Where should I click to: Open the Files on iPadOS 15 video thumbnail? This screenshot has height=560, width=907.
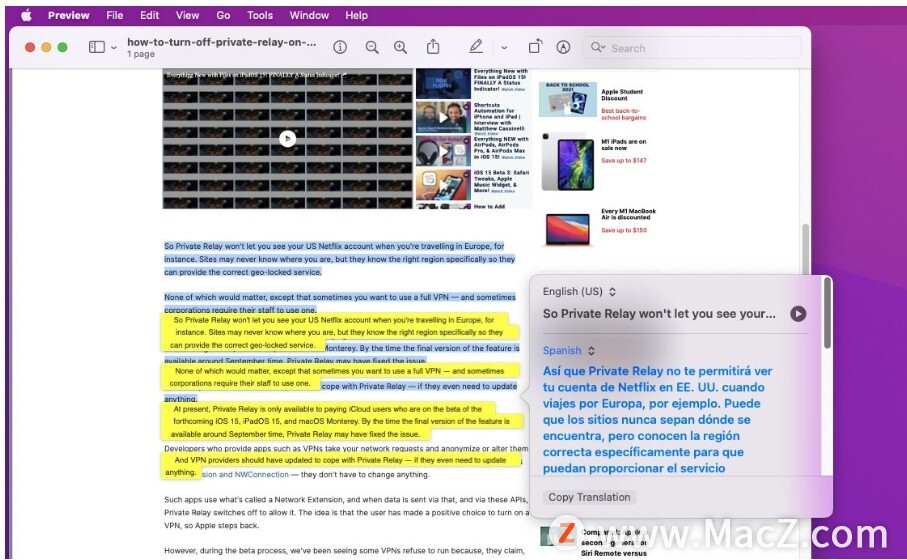coord(443,83)
